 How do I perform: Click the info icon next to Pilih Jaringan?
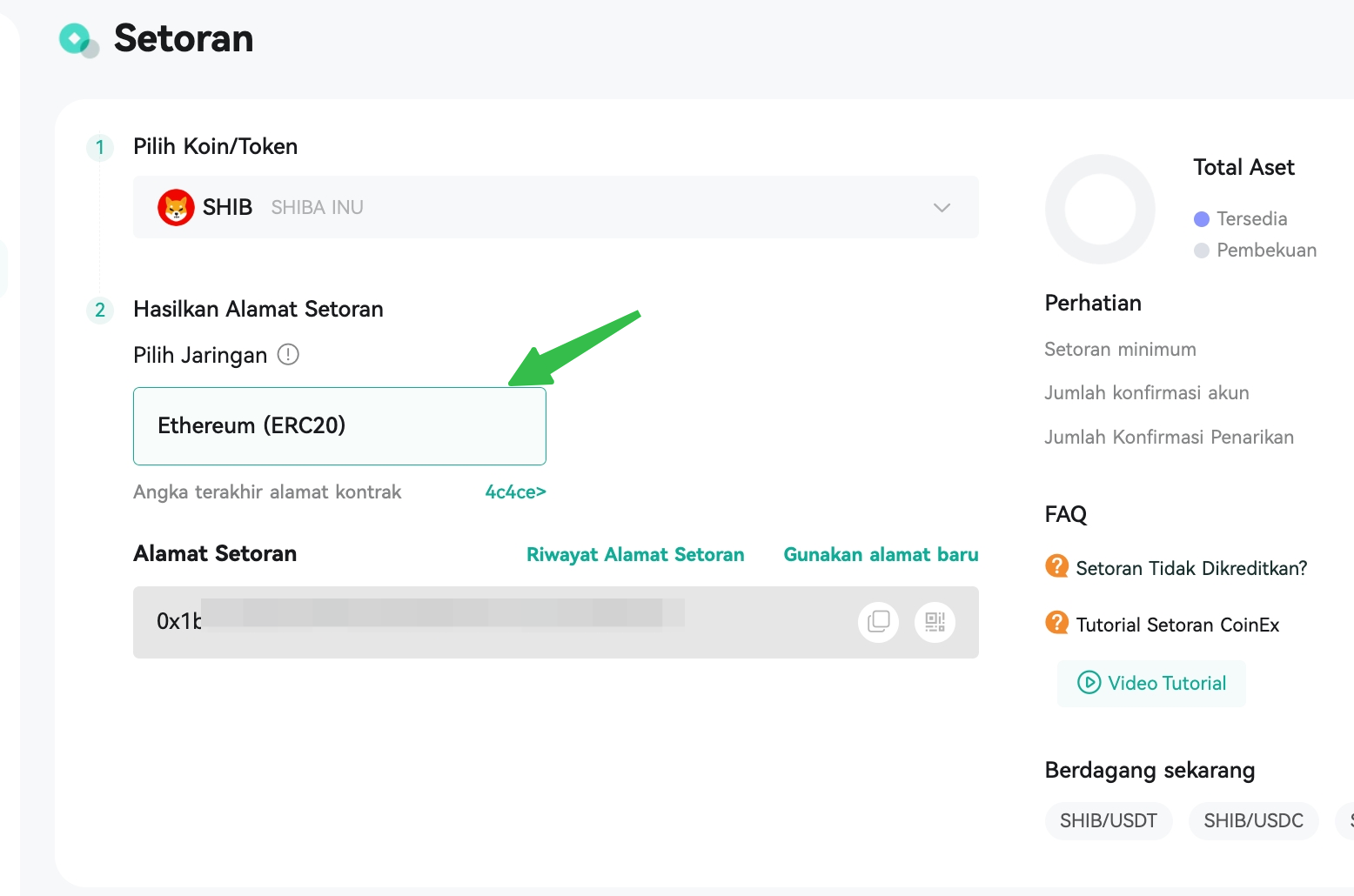coord(288,354)
